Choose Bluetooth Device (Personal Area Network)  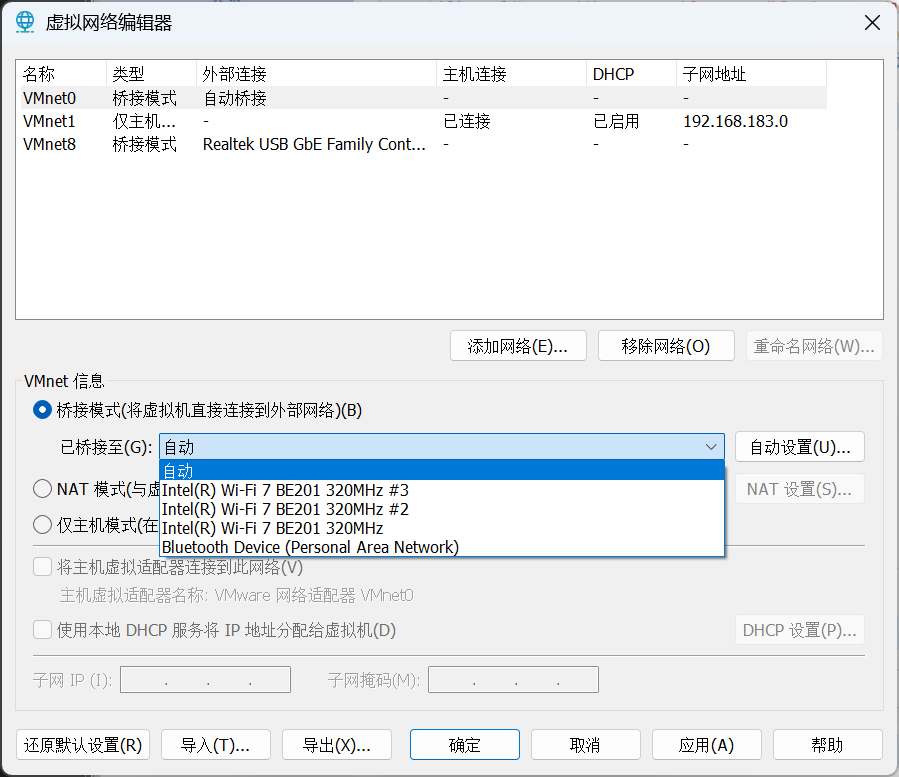pyautogui.click(x=442, y=546)
